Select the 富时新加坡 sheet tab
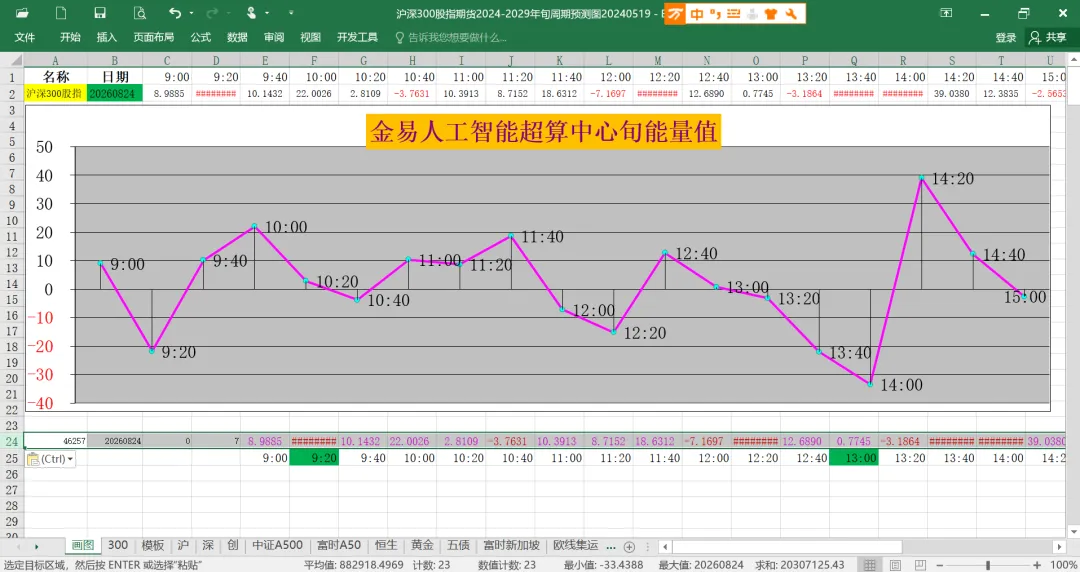Viewport: 1080px width, 572px height. click(x=511, y=545)
